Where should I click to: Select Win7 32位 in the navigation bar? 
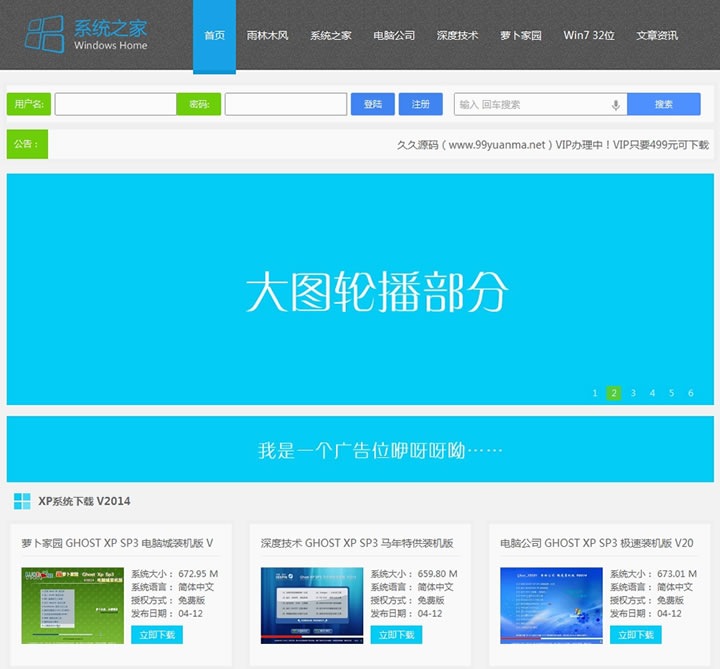point(589,35)
